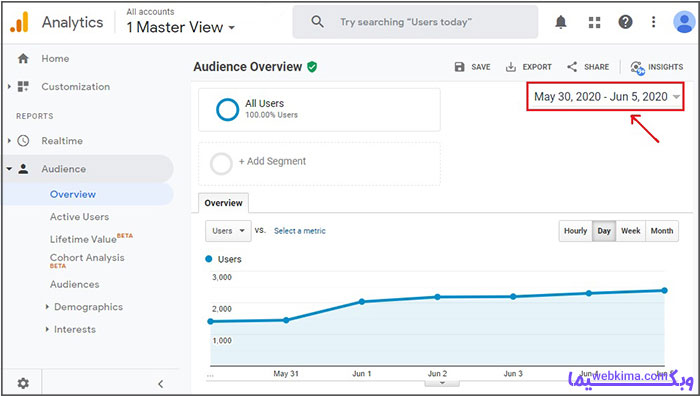Viewport: 700px width, 396px height.
Task: Click the All Users segment box
Action: click(319, 110)
